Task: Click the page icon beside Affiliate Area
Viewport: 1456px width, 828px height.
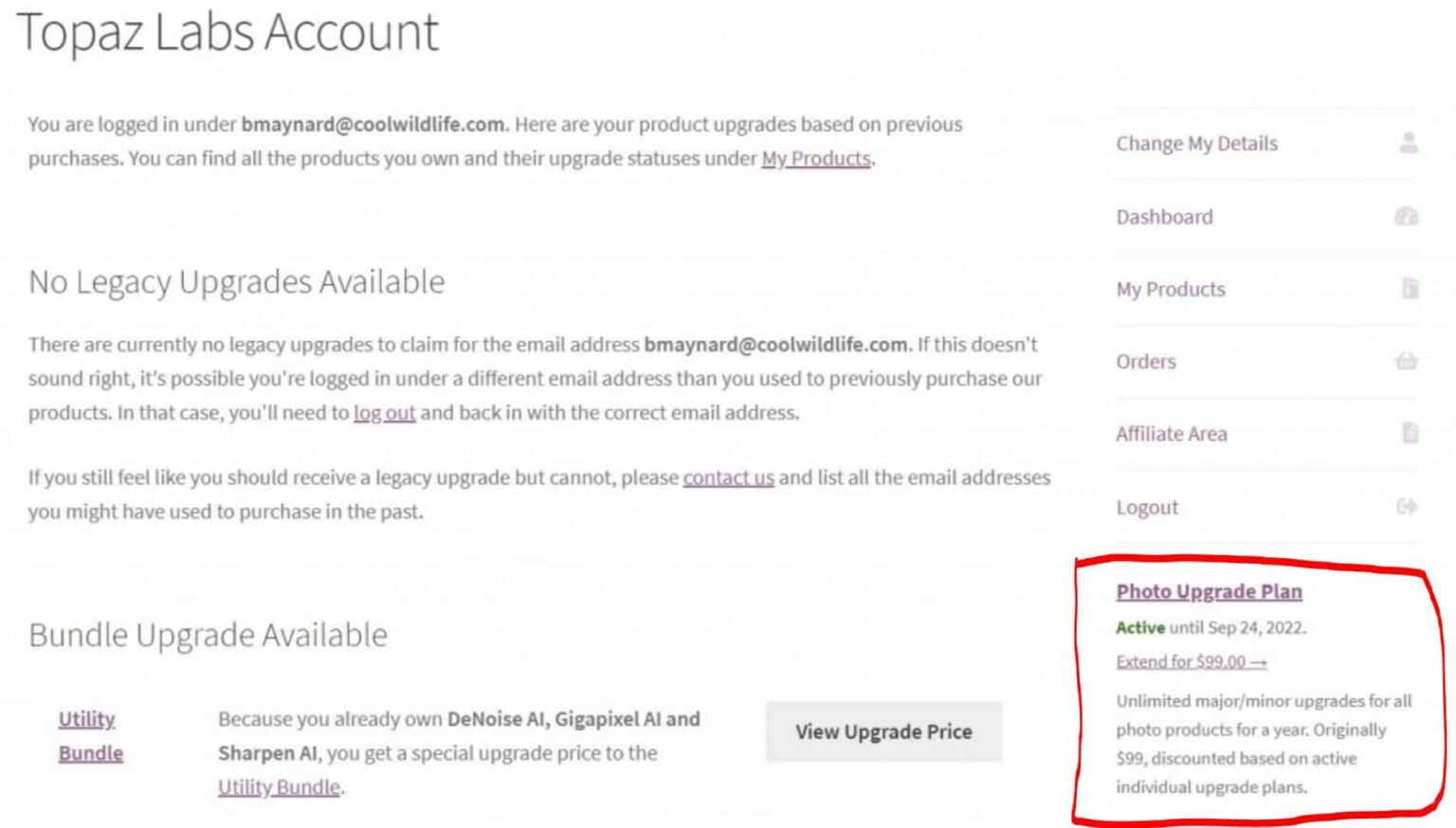Action: pyautogui.click(x=1410, y=434)
